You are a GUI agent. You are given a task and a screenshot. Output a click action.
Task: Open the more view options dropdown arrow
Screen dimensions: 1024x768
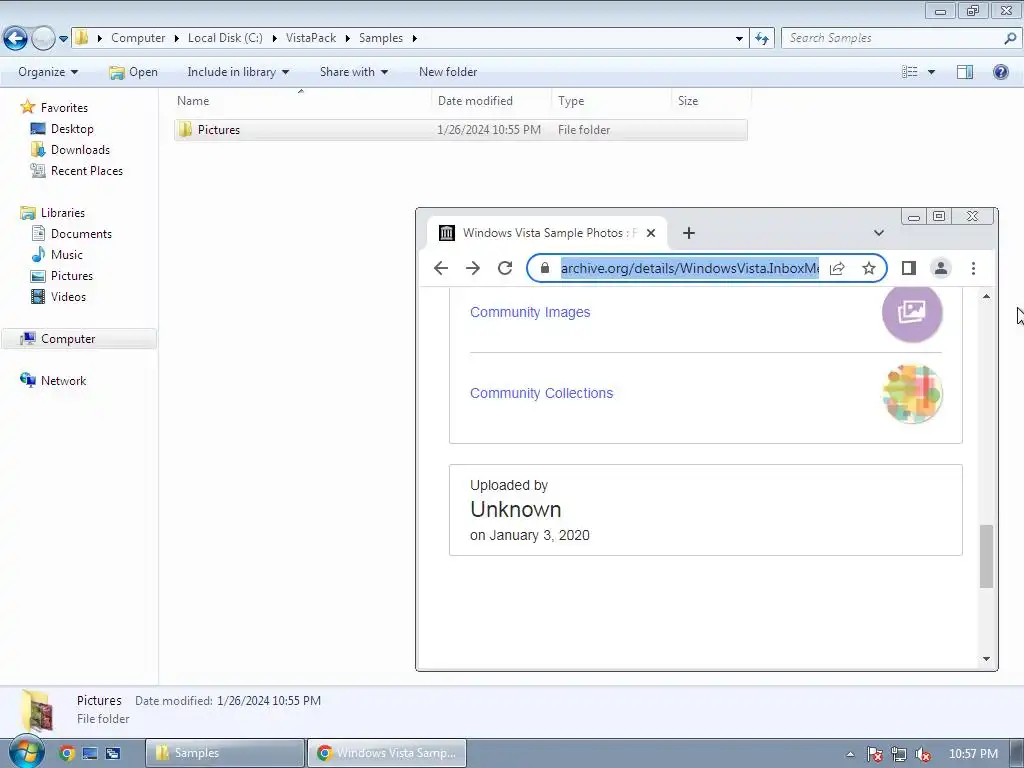[931, 72]
